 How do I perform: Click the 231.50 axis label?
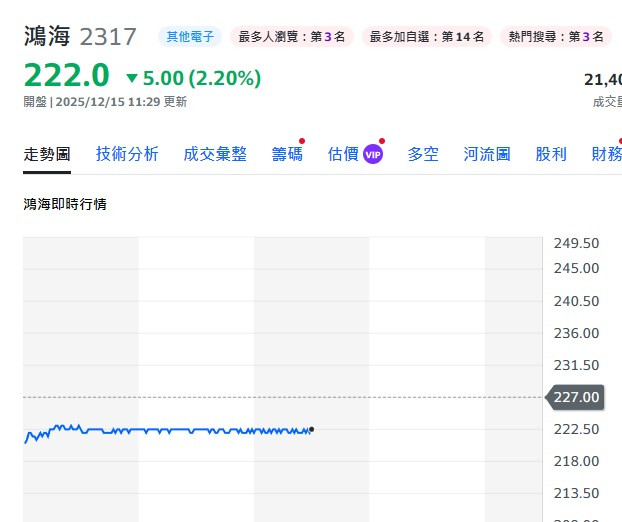tap(576, 365)
